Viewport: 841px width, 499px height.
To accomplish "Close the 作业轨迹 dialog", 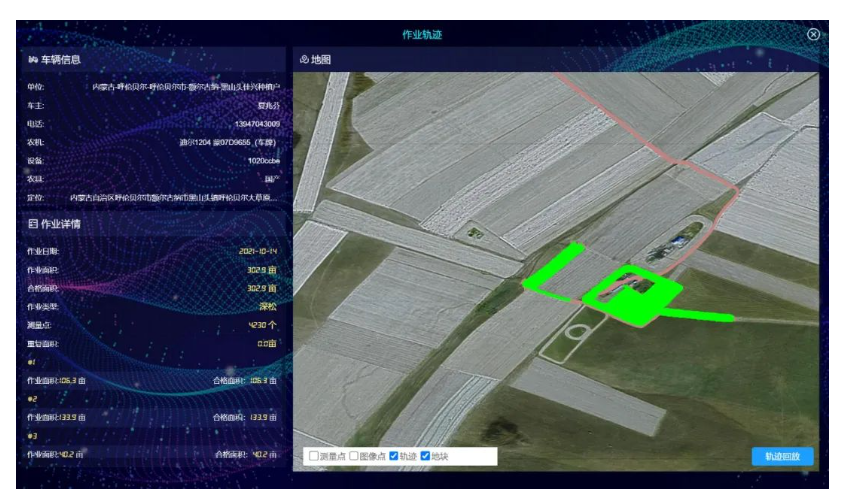I will (813, 35).
